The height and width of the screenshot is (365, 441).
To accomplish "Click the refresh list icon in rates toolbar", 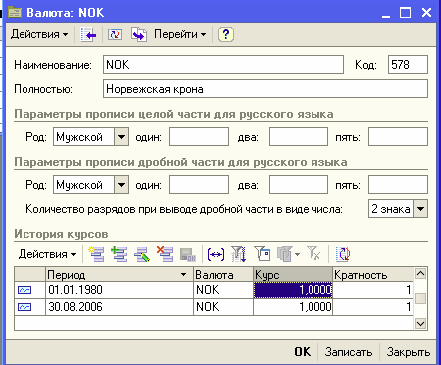I will point(343,254).
